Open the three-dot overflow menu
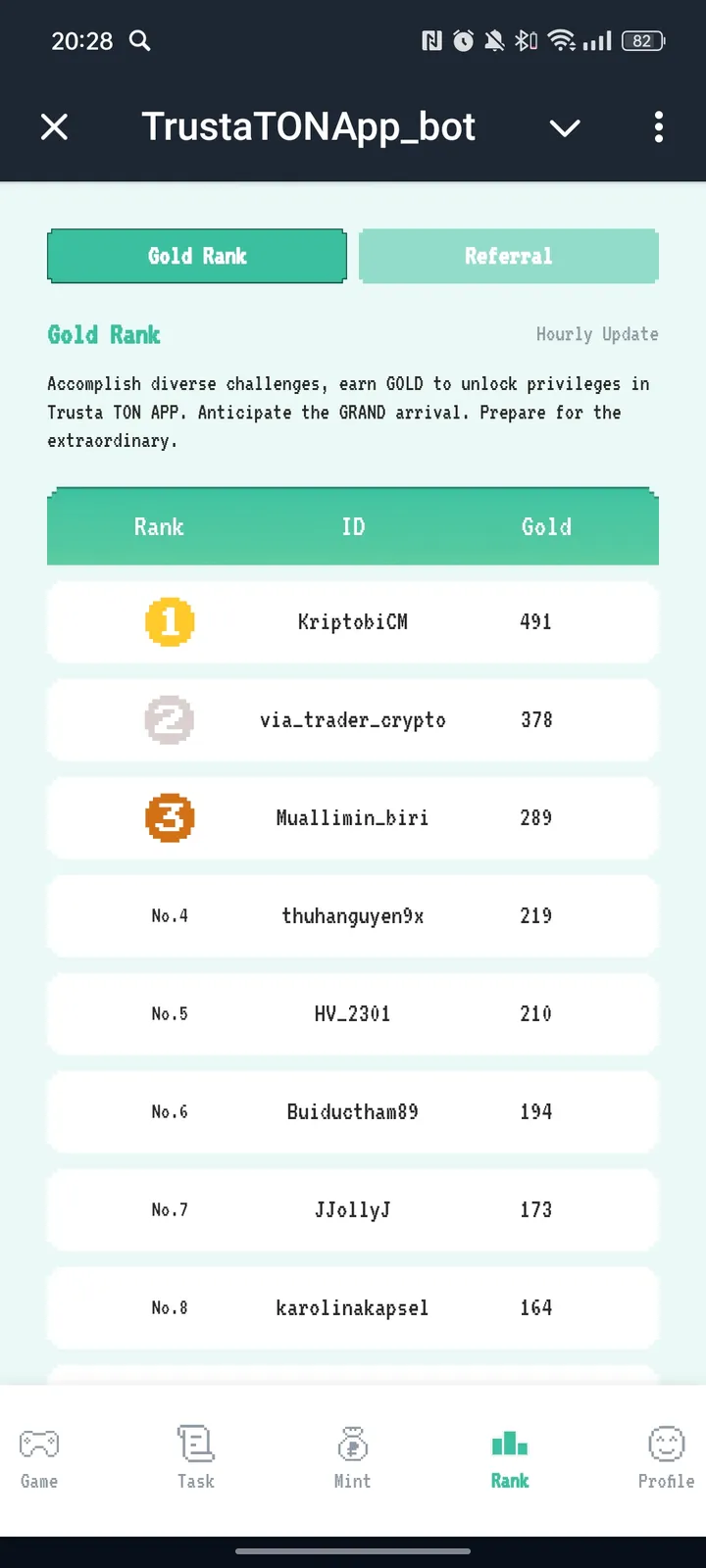The height and width of the screenshot is (1568, 706). [658, 127]
